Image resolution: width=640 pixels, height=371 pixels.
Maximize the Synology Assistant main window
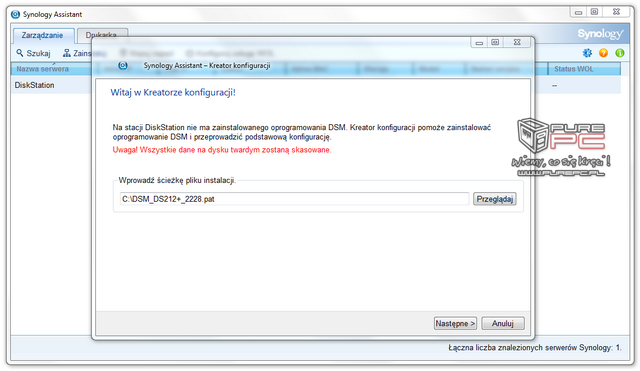[595, 12]
